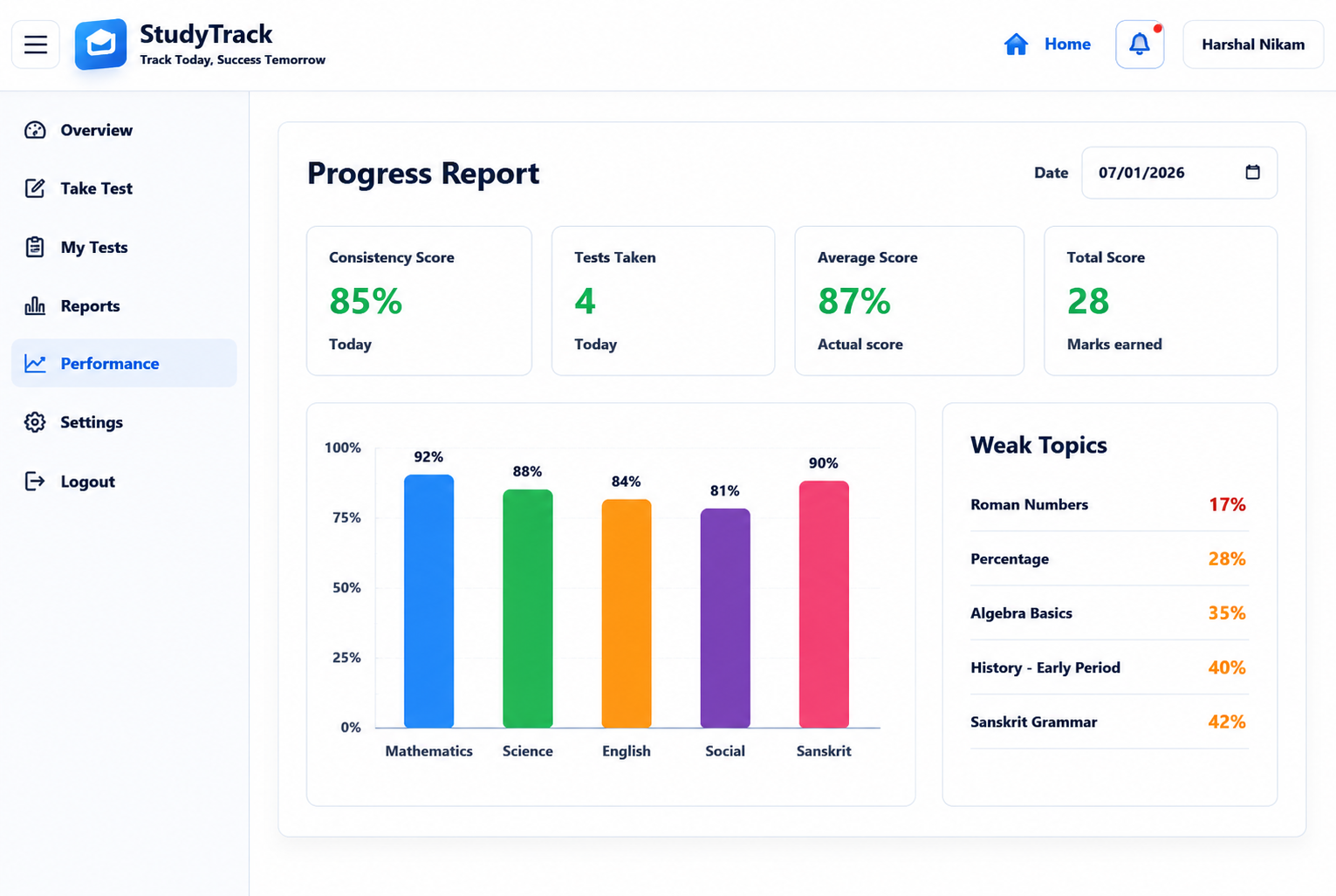The height and width of the screenshot is (896, 1336).
Task: Open Take Test menu item
Action: pos(124,188)
